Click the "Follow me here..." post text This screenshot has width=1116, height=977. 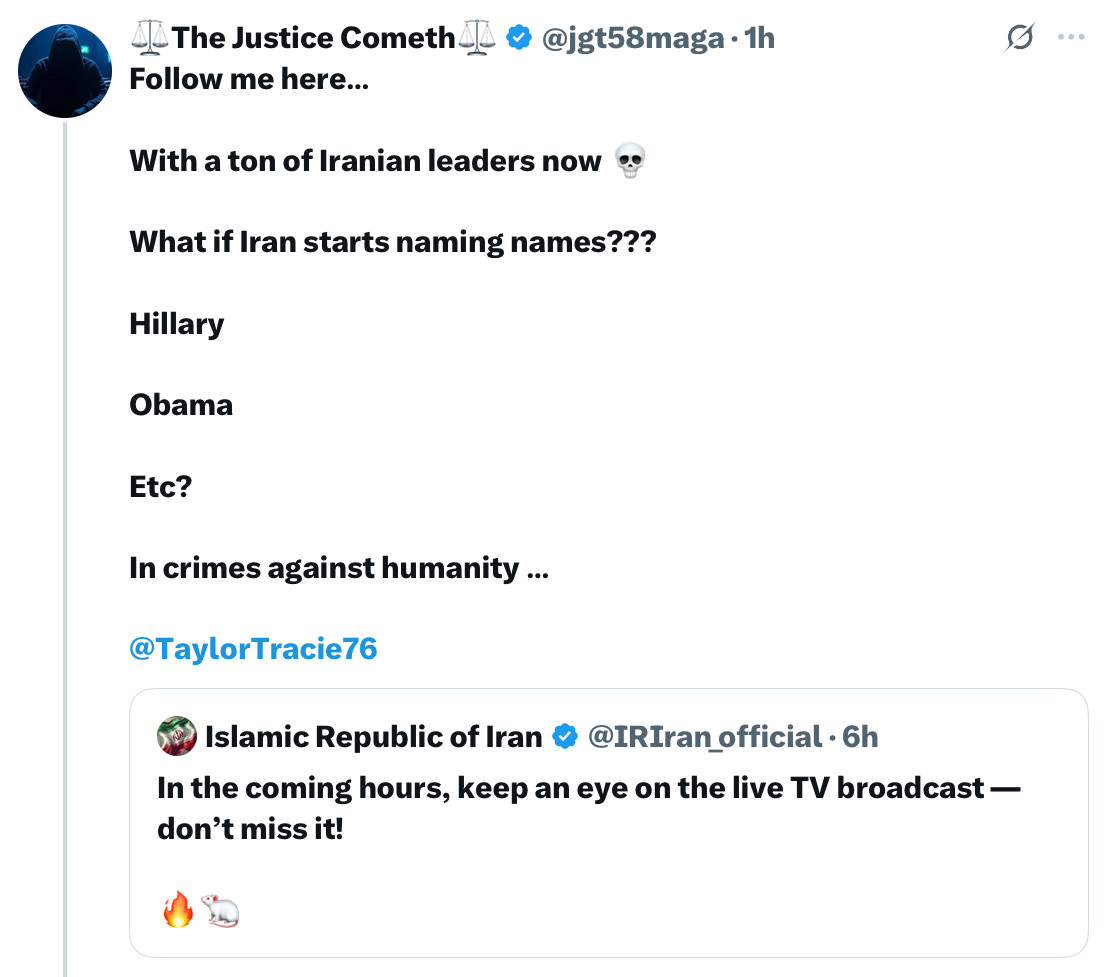249,79
